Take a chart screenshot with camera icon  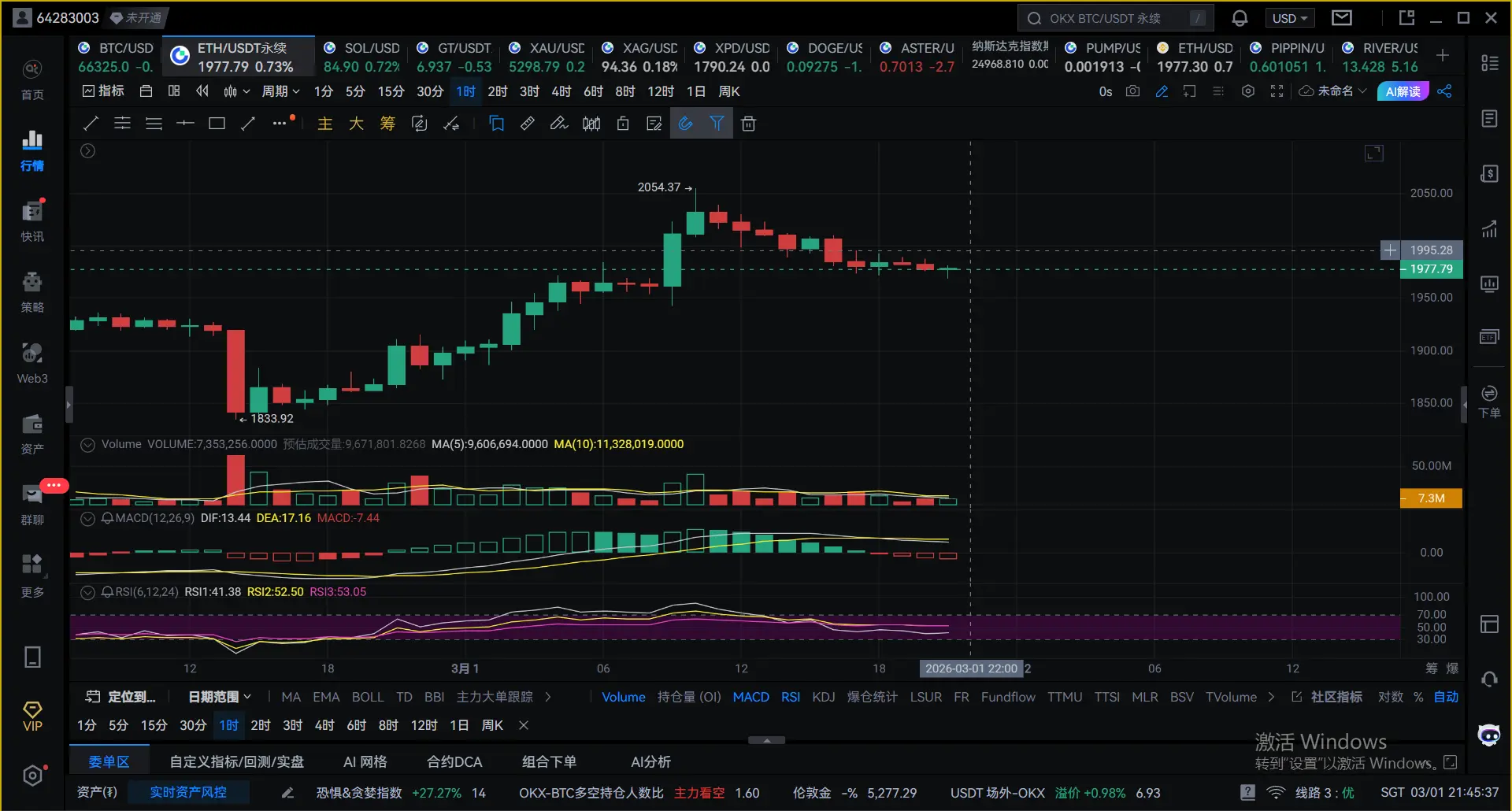(x=1132, y=91)
